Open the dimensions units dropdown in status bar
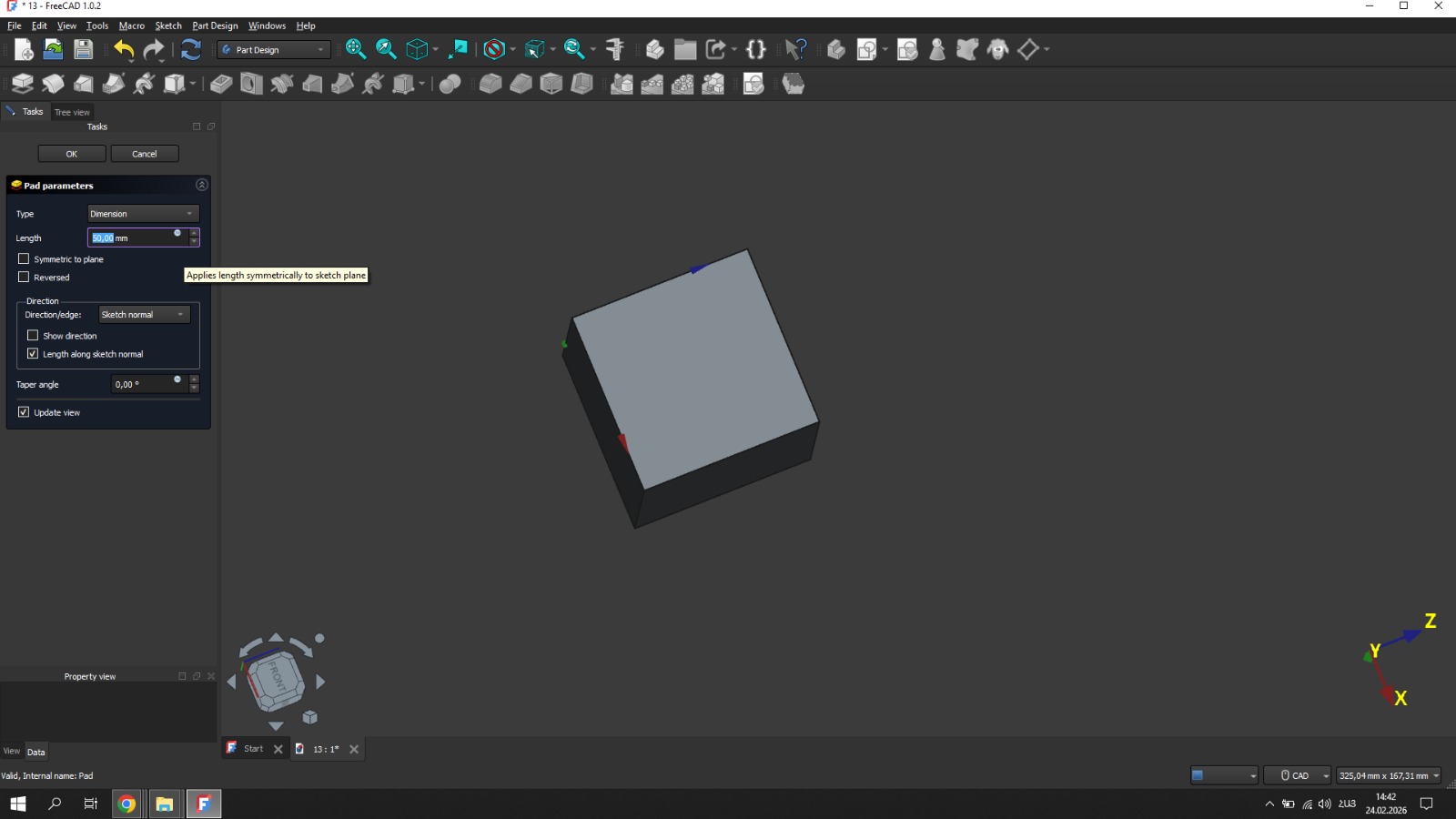 click(x=1389, y=775)
